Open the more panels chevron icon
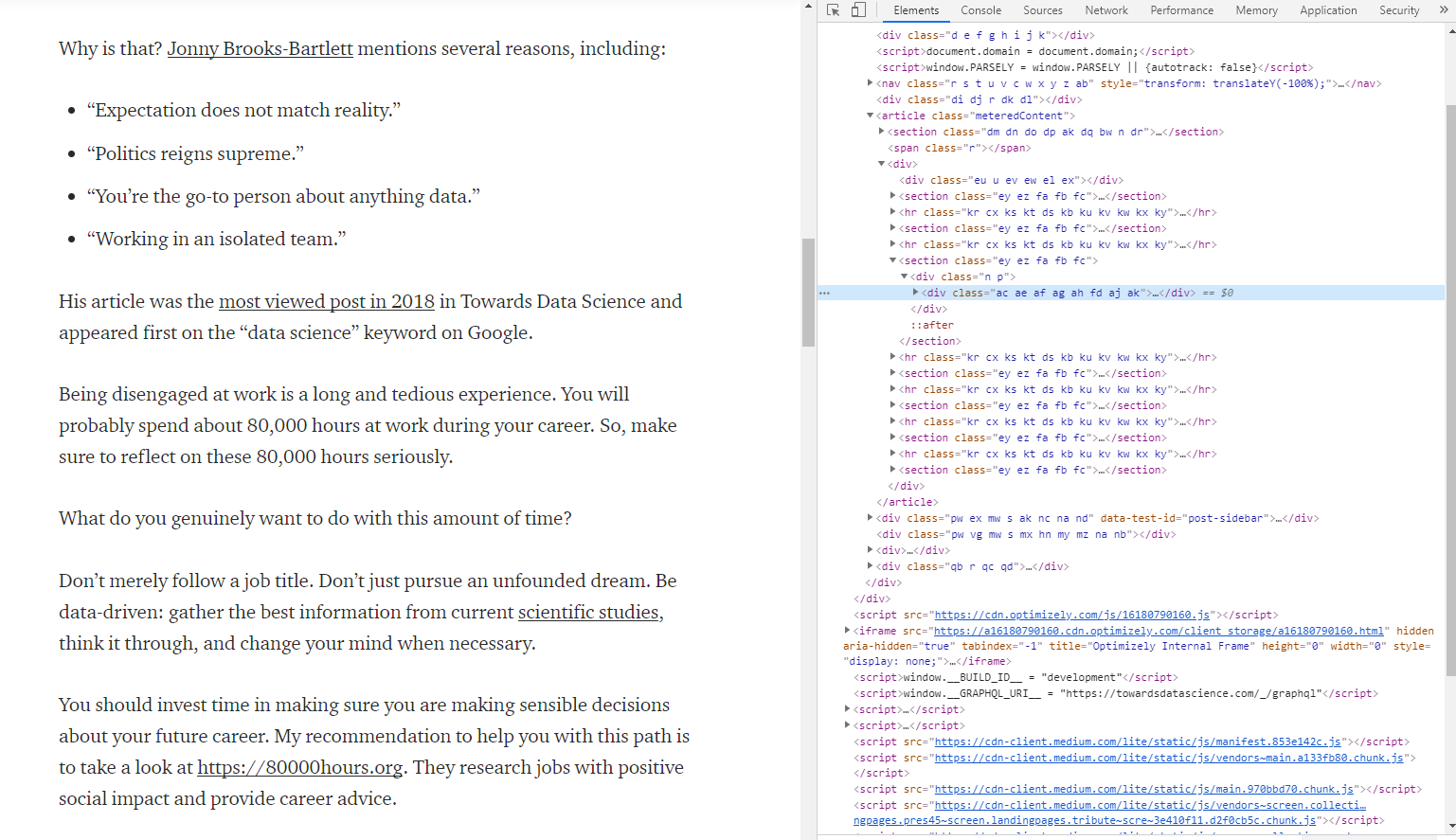Viewport: 1456px width, 840px height. tap(1445, 9)
